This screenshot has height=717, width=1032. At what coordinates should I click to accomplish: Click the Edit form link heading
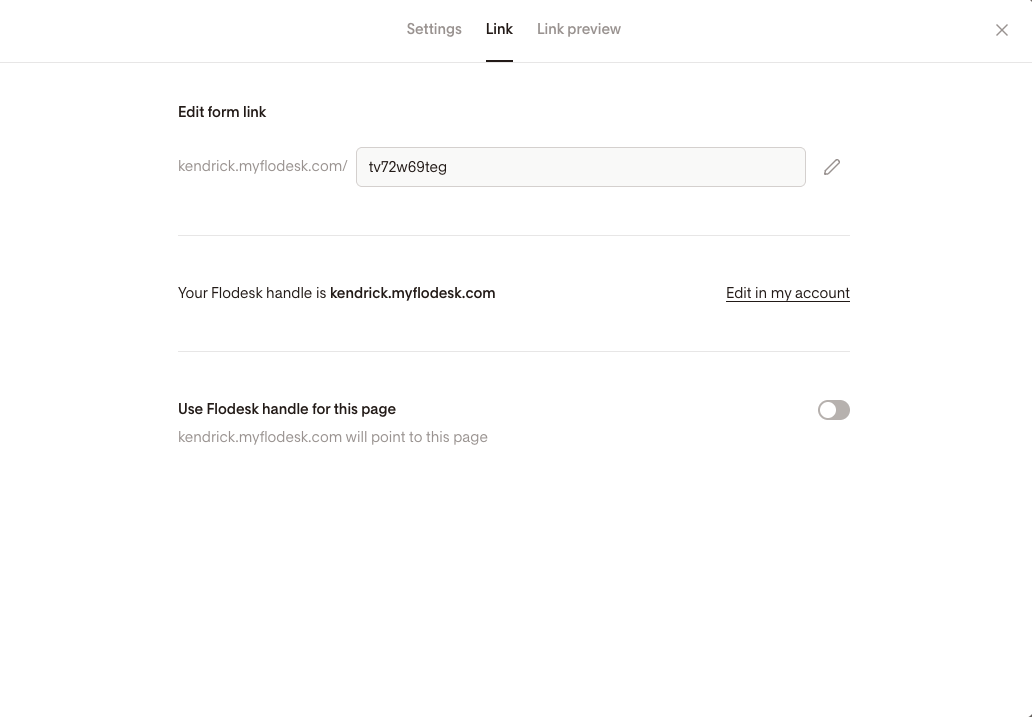pyautogui.click(x=222, y=112)
